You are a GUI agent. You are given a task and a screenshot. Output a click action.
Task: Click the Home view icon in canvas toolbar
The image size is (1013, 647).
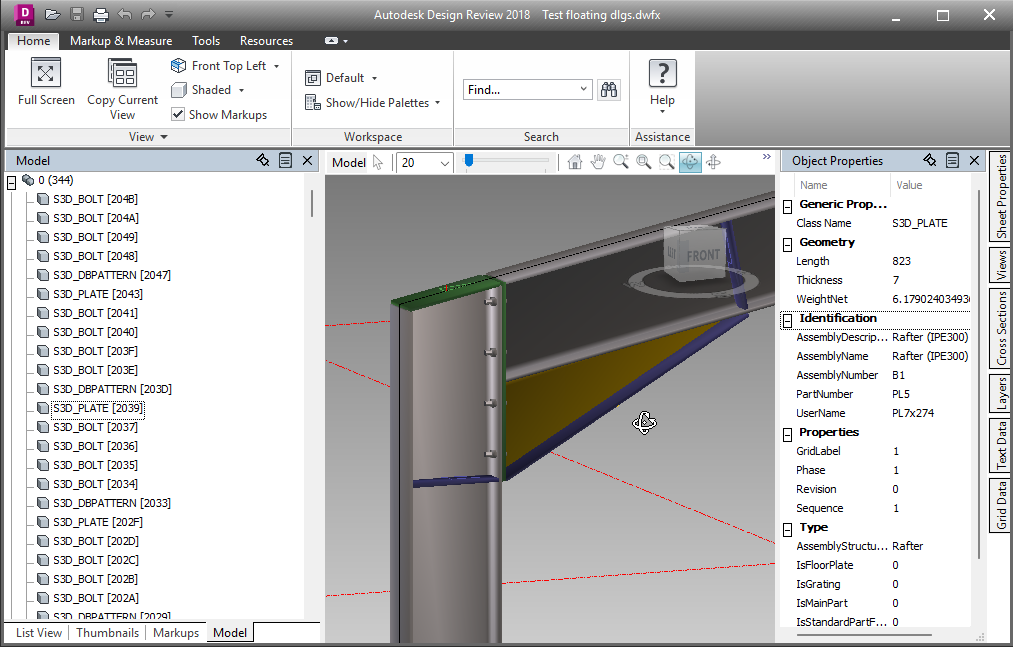tap(575, 162)
